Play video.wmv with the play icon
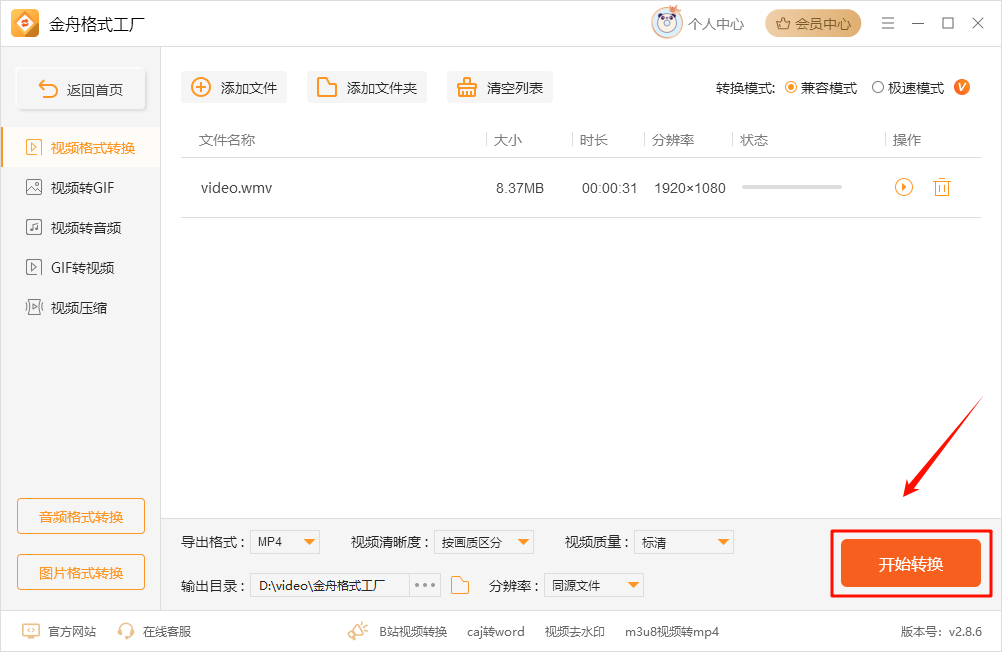1002x652 pixels. click(x=904, y=187)
